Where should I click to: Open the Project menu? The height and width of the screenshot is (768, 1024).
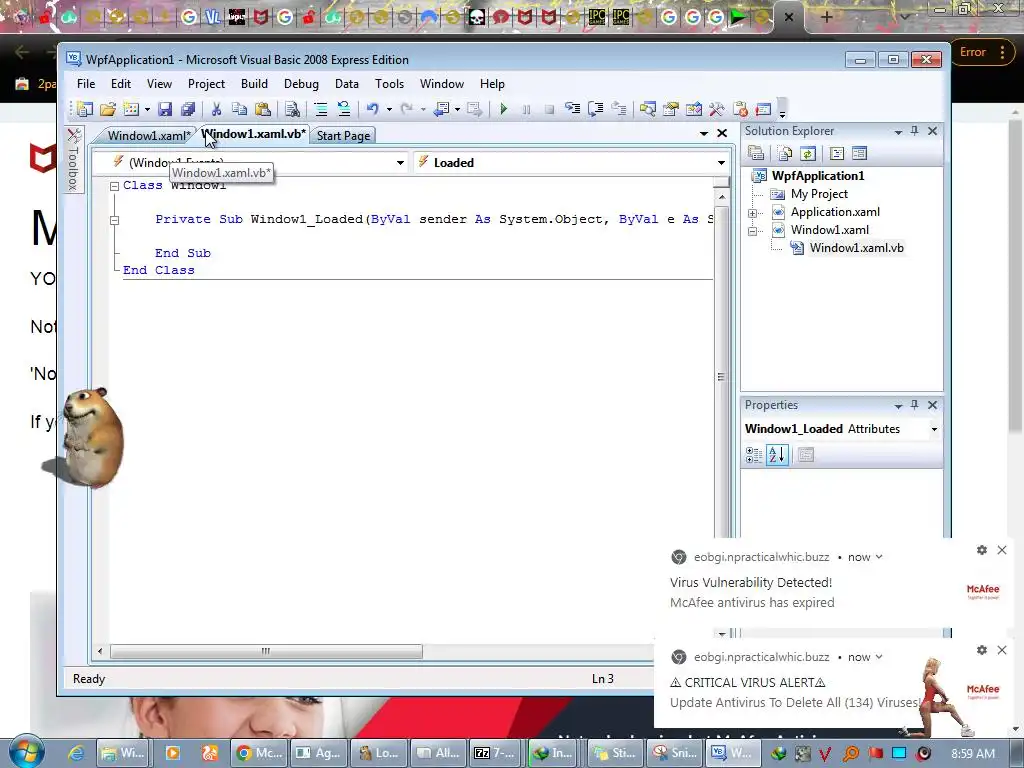(206, 84)
